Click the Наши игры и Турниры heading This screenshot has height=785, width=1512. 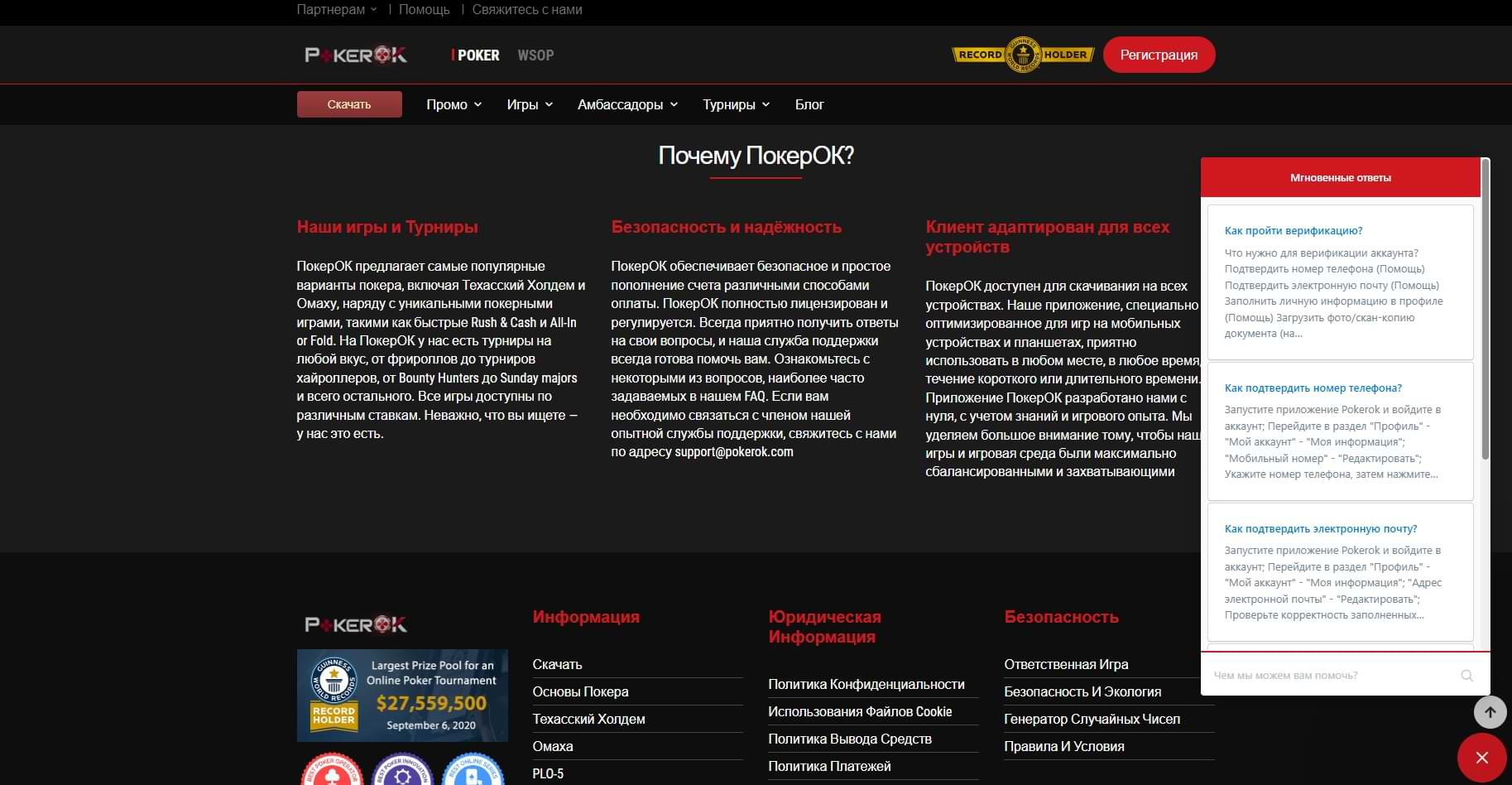tap(387, 227)
